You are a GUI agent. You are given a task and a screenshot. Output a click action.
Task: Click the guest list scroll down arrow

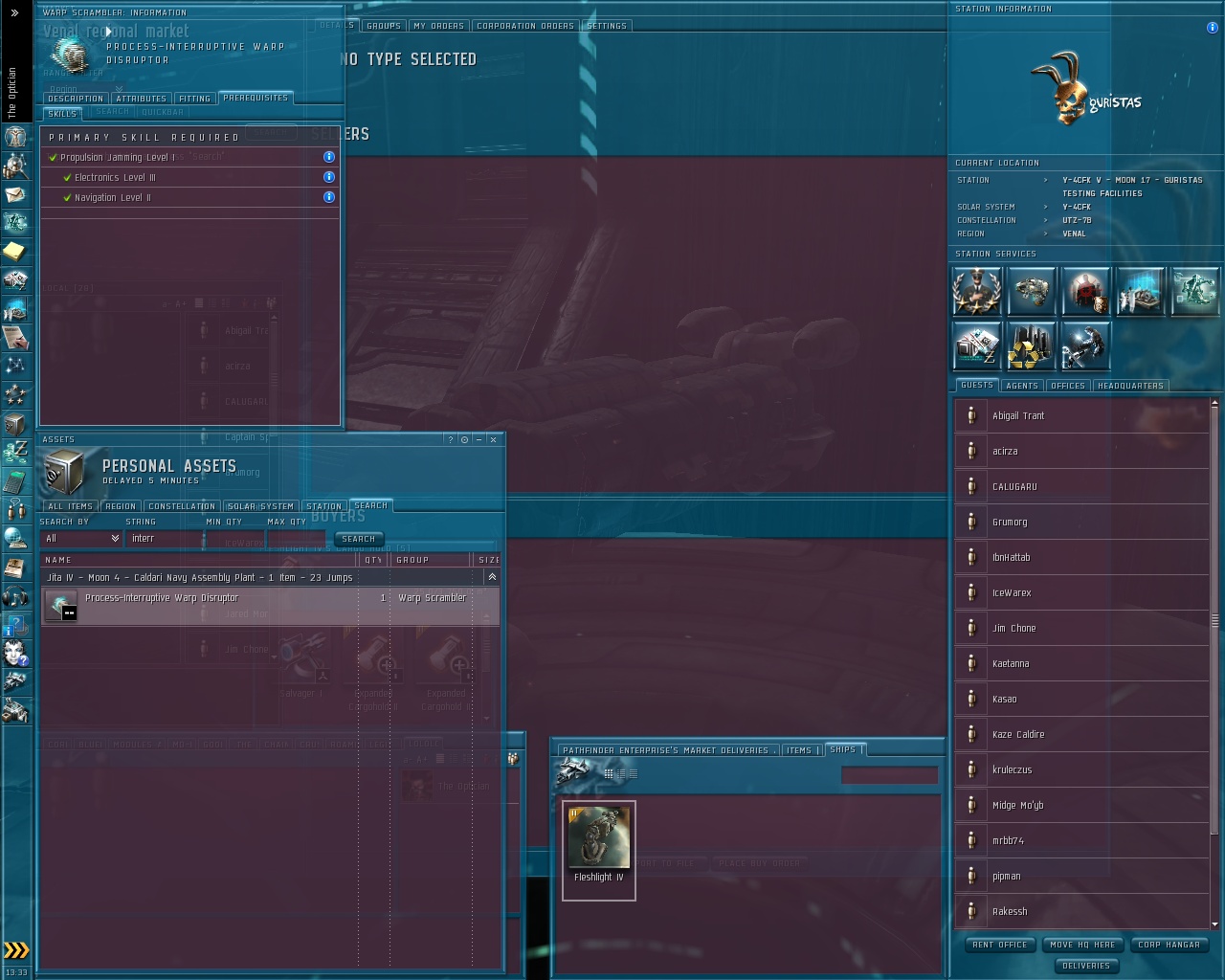[x=1215, y=924]
